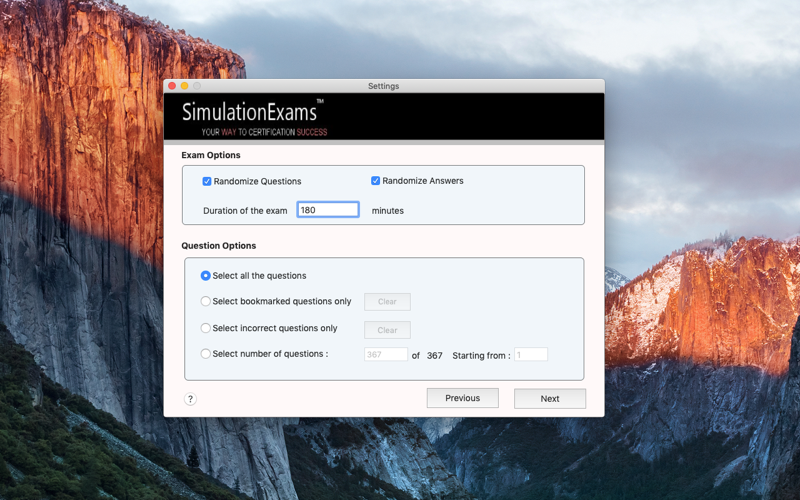800x500 pixels.
Task: Toggle the Randomize Answers checkbox
Action: point(376,181)
